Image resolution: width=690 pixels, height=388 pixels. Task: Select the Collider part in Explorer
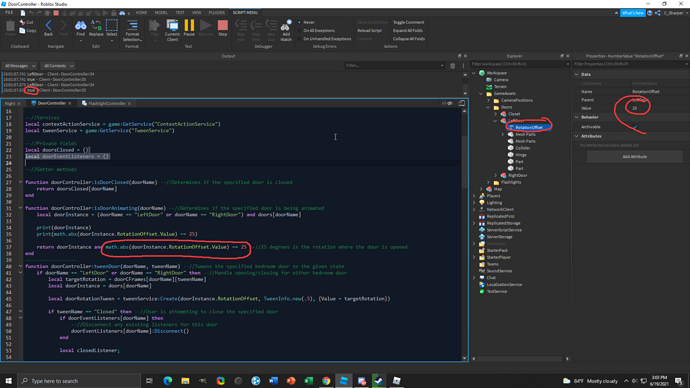(x=523, y=148)
